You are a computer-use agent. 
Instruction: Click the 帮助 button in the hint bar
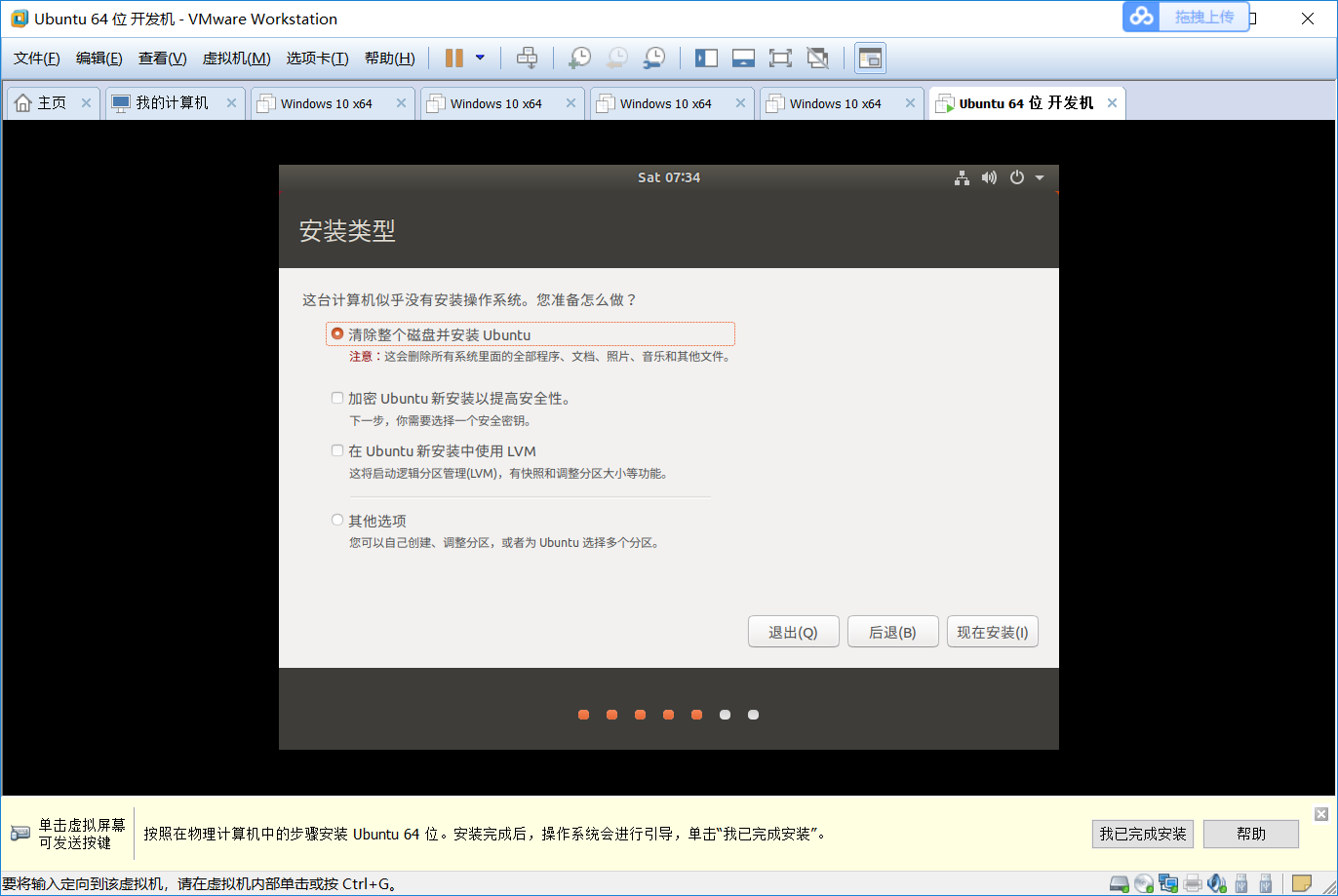pos(1251,834)
